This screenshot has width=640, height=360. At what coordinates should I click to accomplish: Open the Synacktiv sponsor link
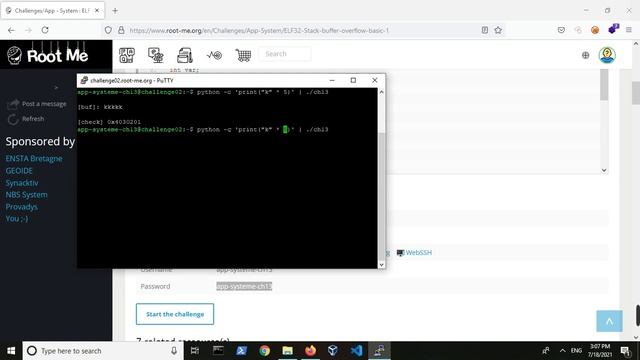22,183
